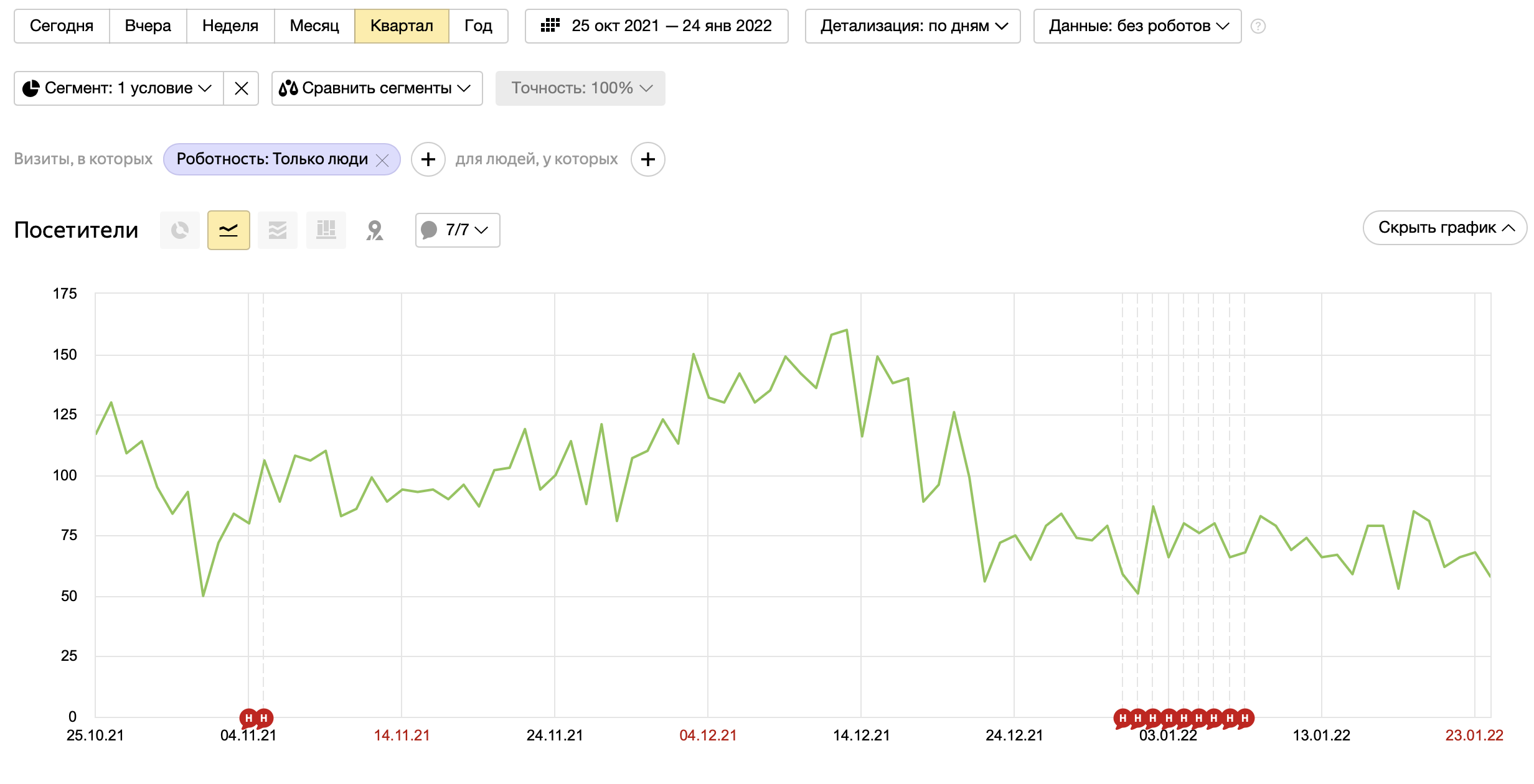Open the 7/7 annotations dropdown
The height and width of the screenshot is (784, 1534).
click(458, 230)
